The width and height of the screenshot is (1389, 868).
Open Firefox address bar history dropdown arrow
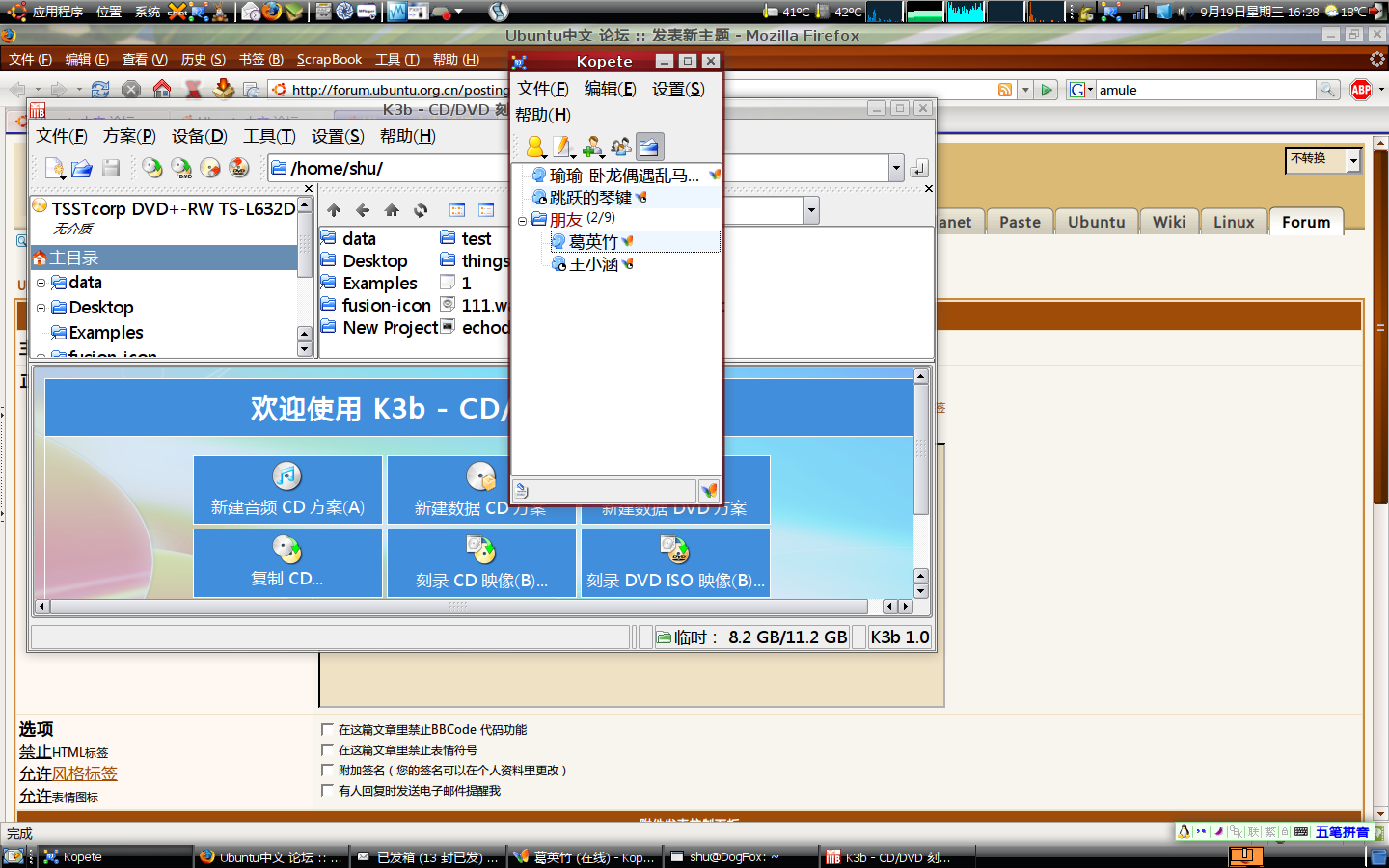[x=1025, y=90]
